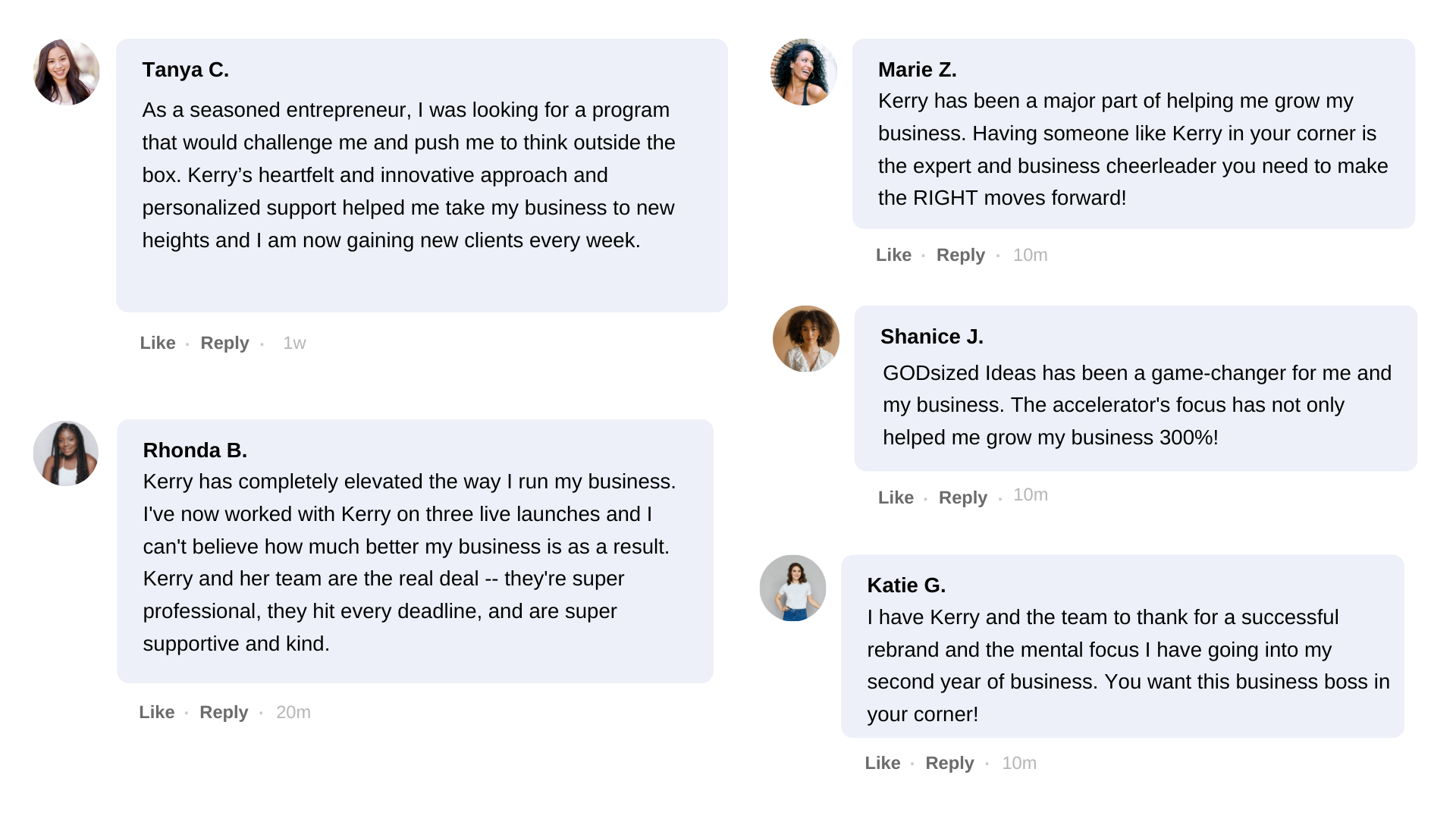1456x819 pixels.
Task: Like Shanice J.'s comment
Action: [896, 497]
